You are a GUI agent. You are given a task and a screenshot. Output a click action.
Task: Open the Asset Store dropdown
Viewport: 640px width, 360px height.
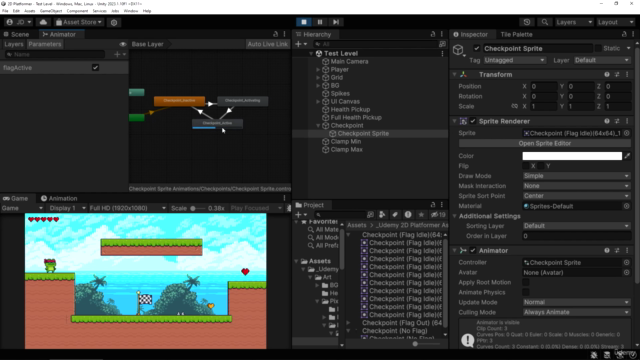(x=79, y=22)
